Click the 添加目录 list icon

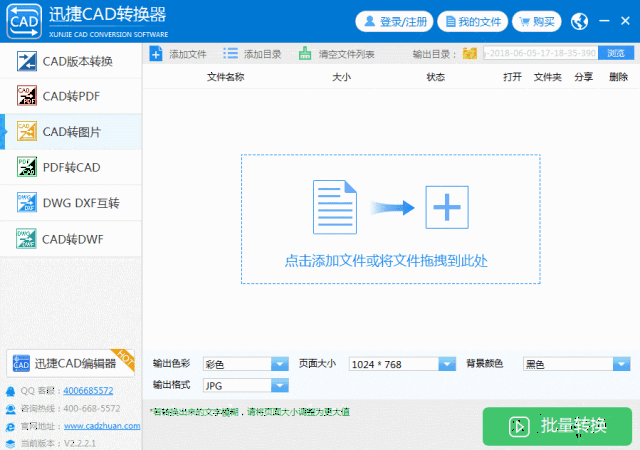pyautogui.click(x=230, y=53)
